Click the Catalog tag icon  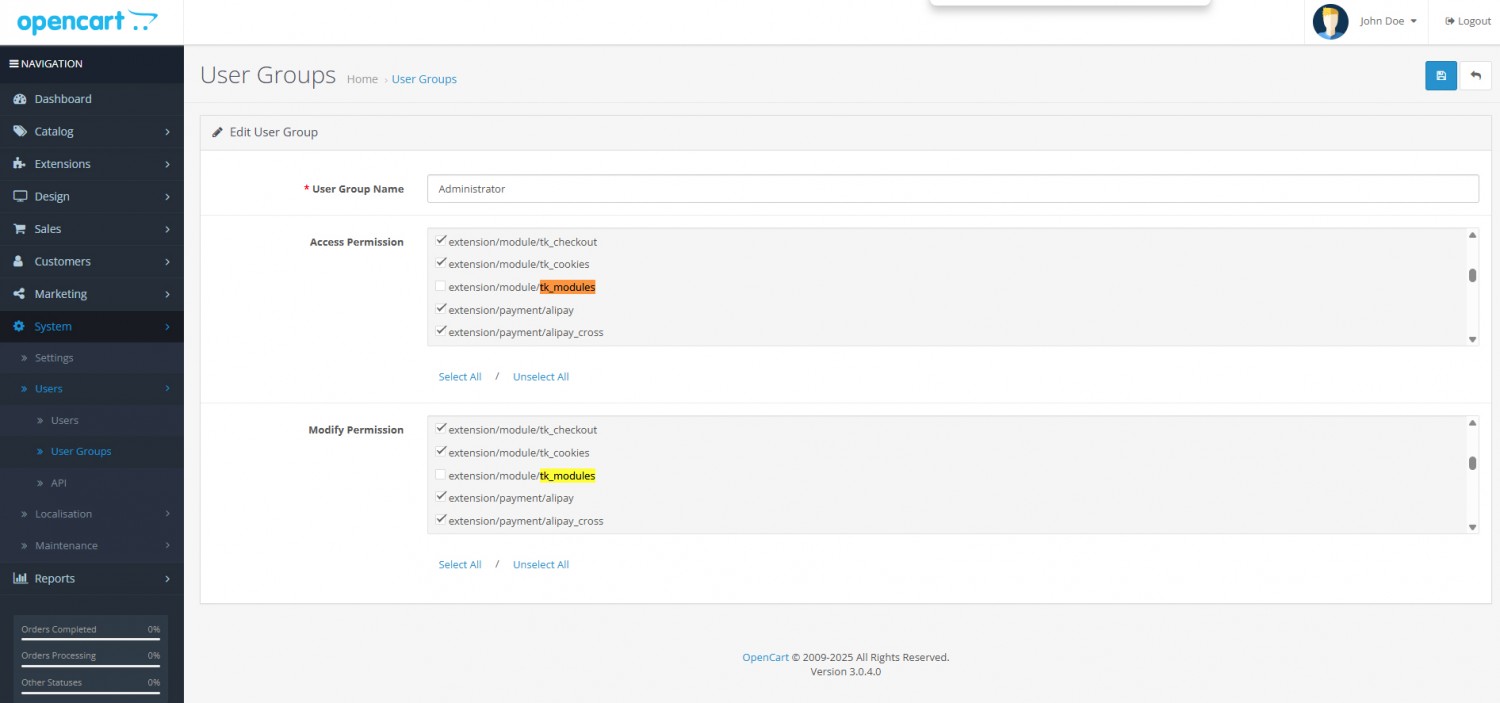(19, 131)
